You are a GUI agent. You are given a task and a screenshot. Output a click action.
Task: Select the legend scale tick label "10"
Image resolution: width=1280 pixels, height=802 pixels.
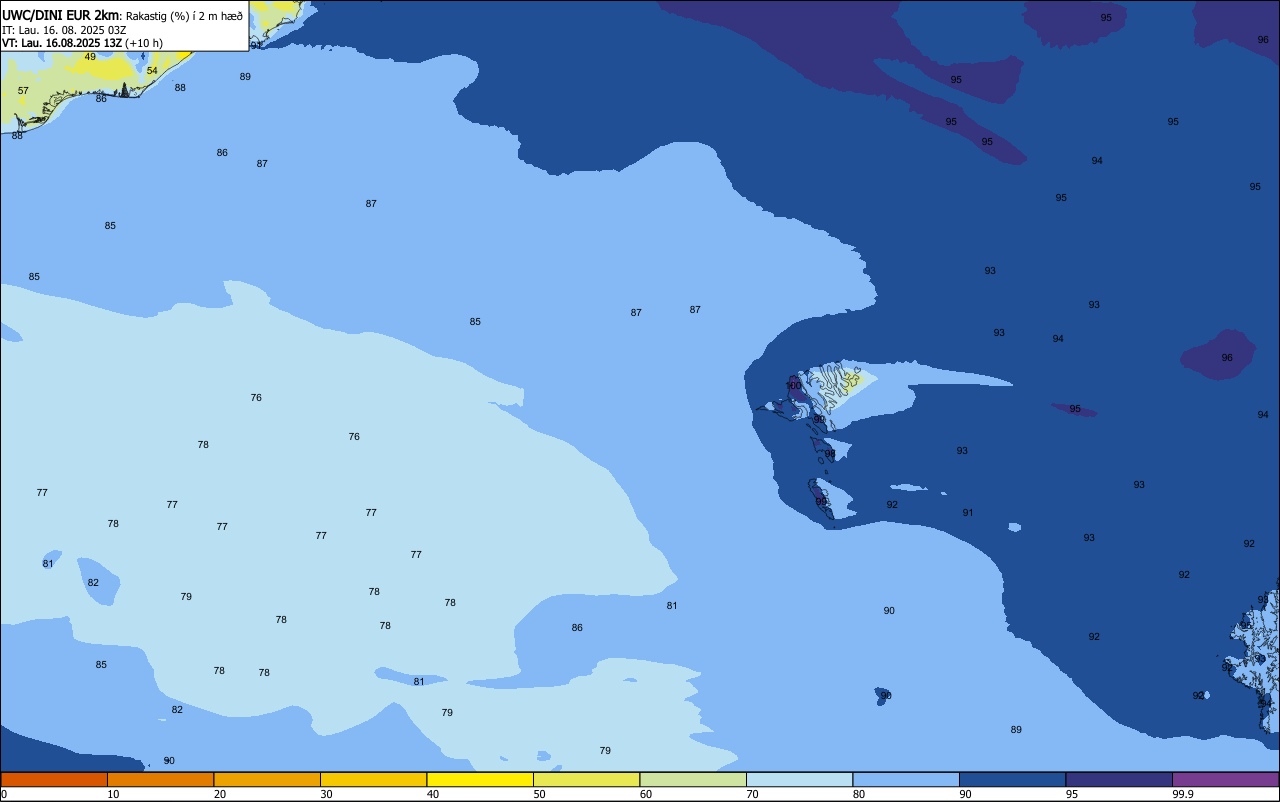[113, 794]
